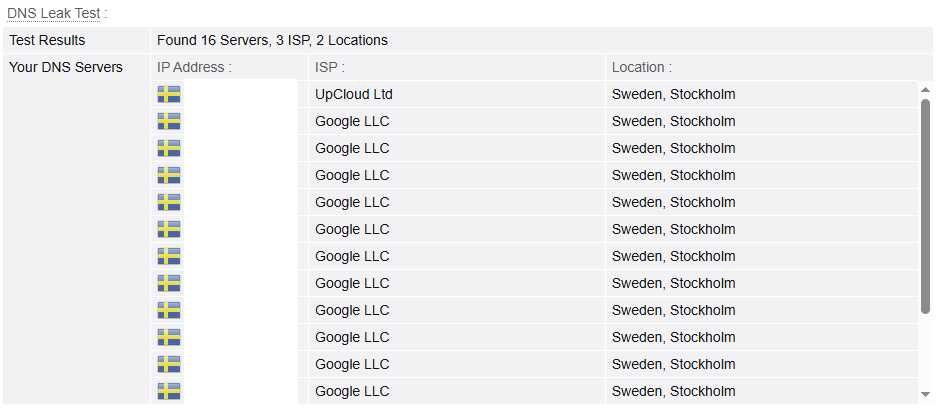Click the scroll up arrow of the server list
Image resolution: width=952 pixels, height=414 pixels.
(925, 90)
